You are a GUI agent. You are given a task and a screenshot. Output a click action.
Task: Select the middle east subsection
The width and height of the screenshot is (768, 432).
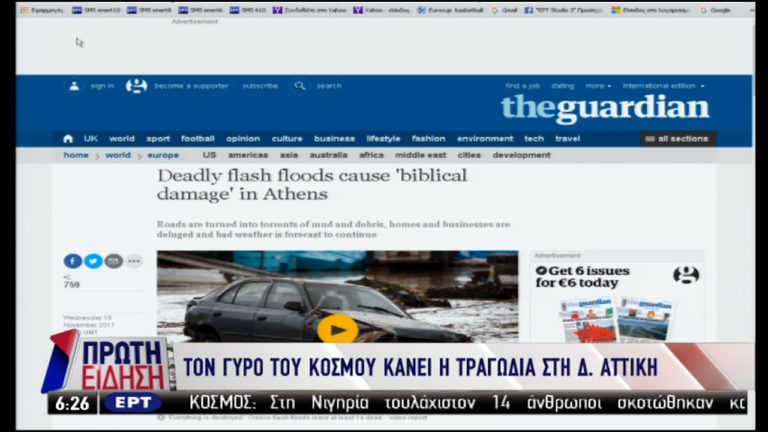420,155
